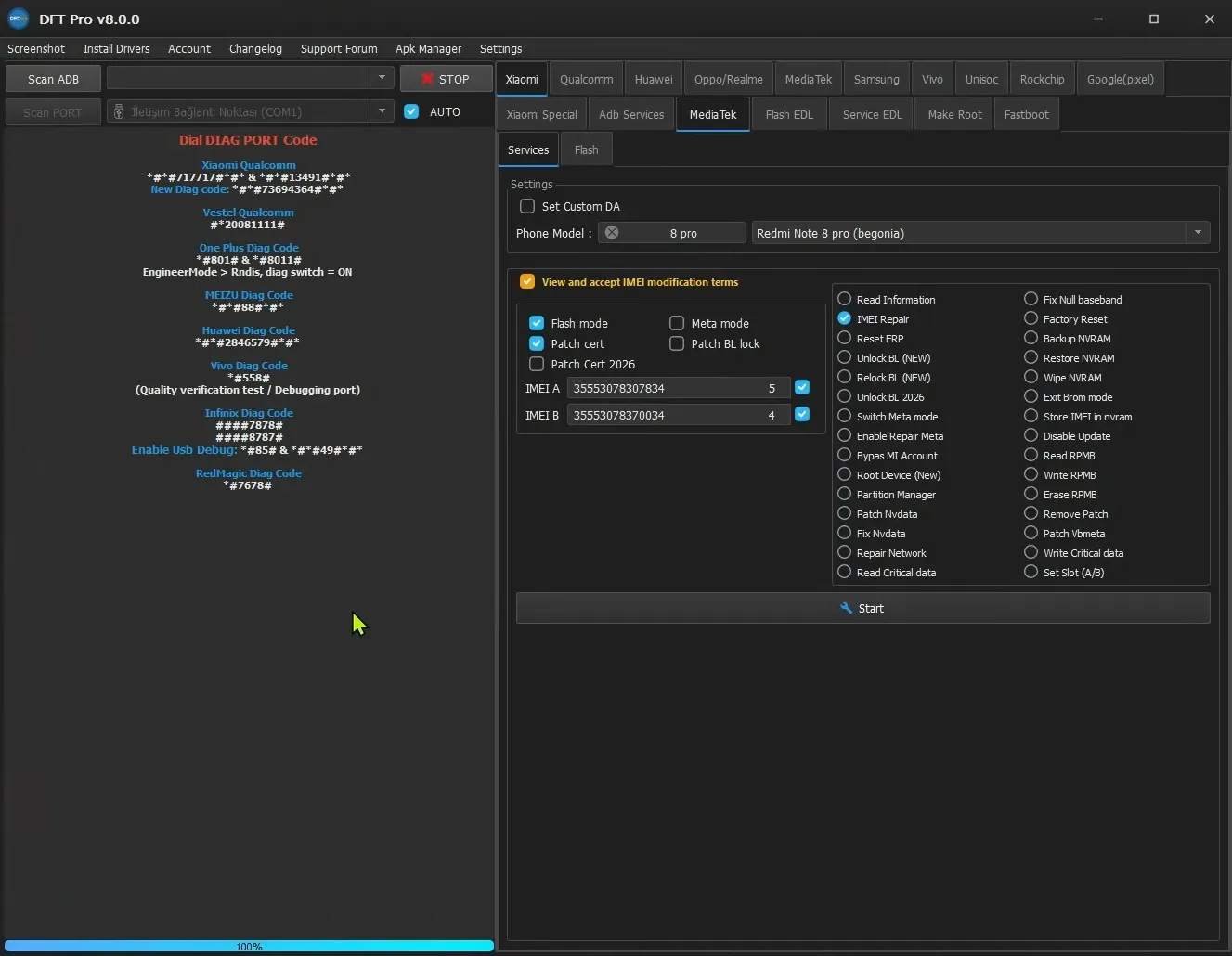Choose the Factory Reset radio option
This screenshot has height=956, width=1232.
(1031, 318)
